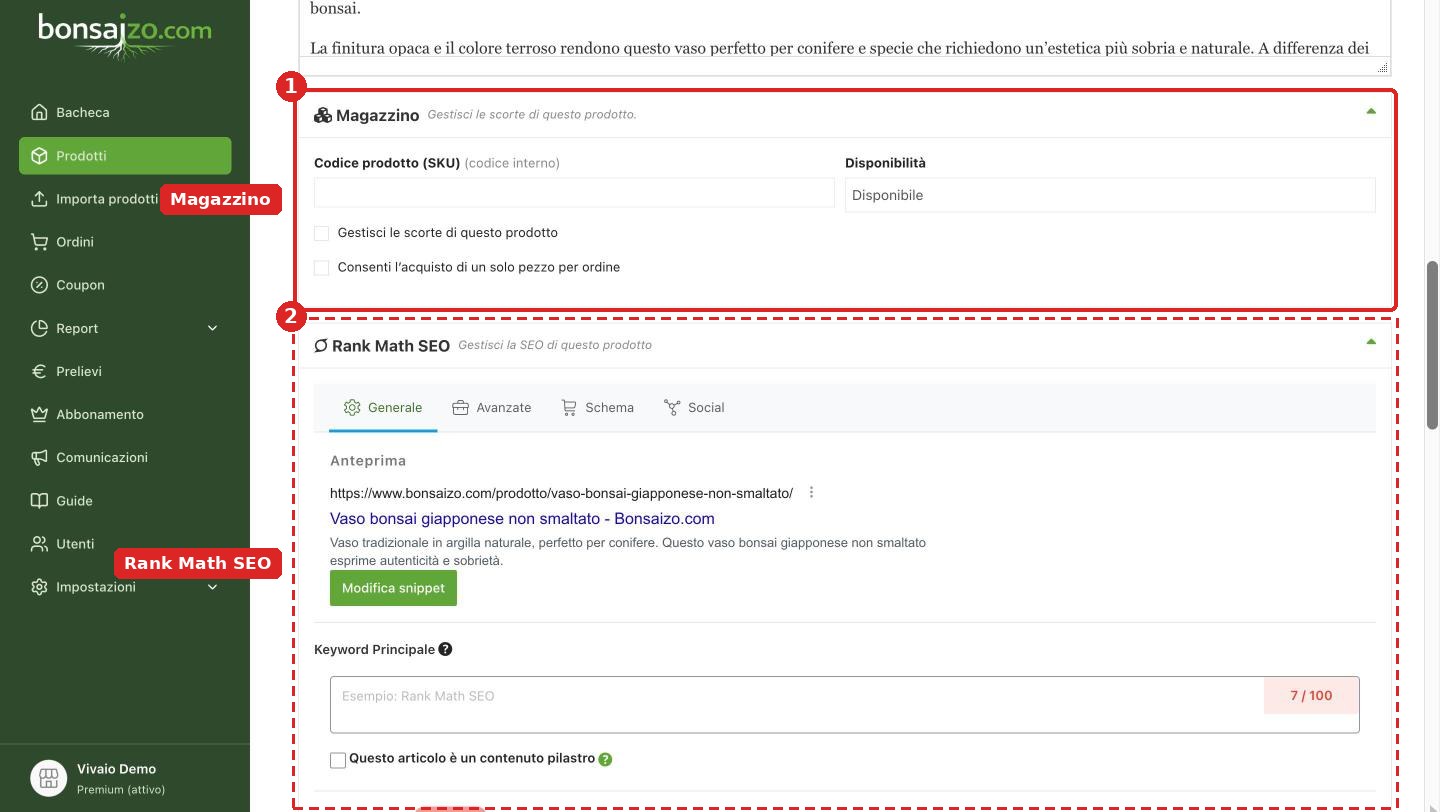The width and height of the screenshot is (1440, 812).
Task: Click the page vertical scrollbar thumb
Action: tap(1432, 345)
